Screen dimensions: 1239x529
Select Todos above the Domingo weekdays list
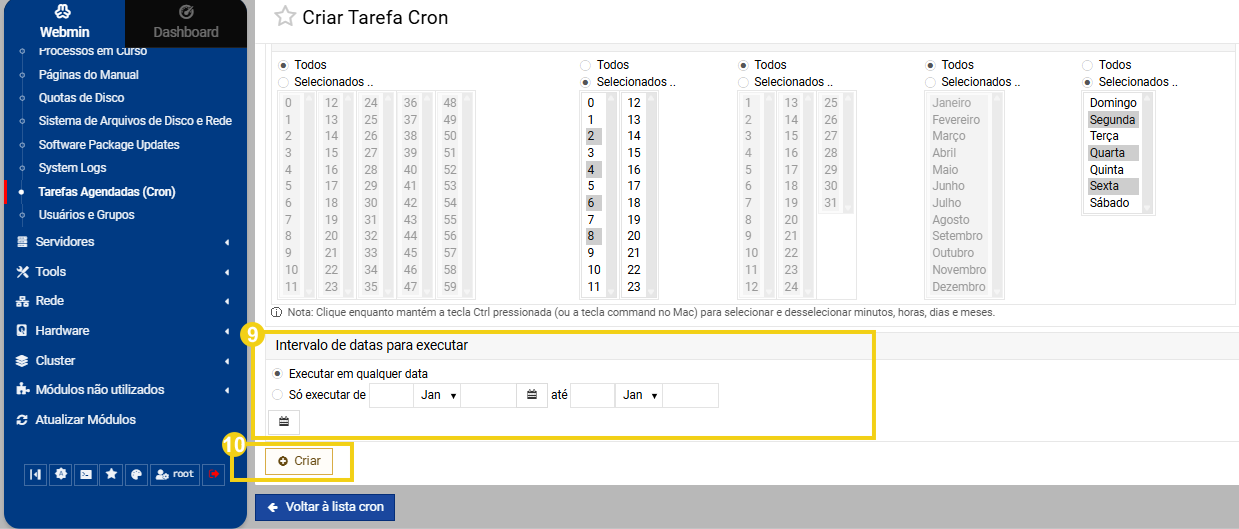coord(1087,65)
